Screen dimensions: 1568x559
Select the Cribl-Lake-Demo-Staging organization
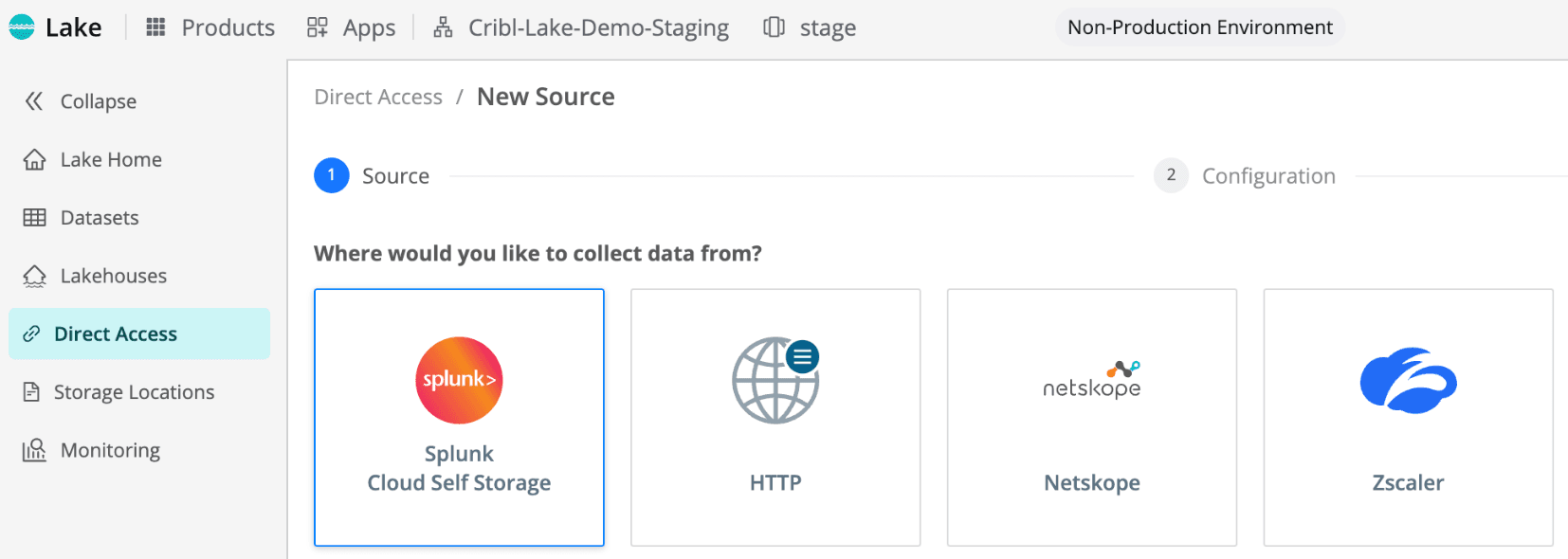pyautogui.click(x=581, y=27)
